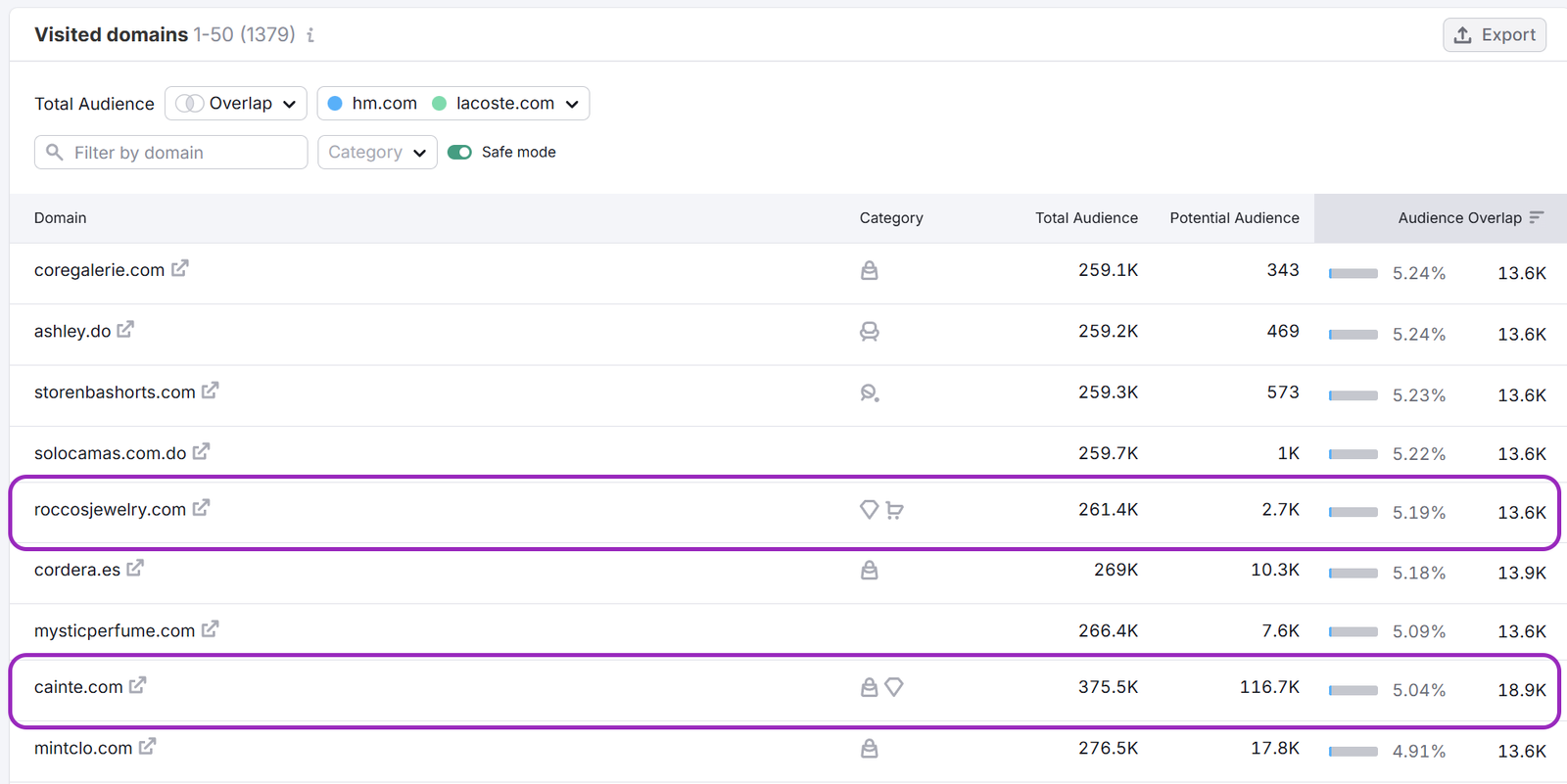This screenshot has height=784, width=1567.
Task: Open the Category filter dropdown
Action: pyautogui.click(x=377, y=153)
